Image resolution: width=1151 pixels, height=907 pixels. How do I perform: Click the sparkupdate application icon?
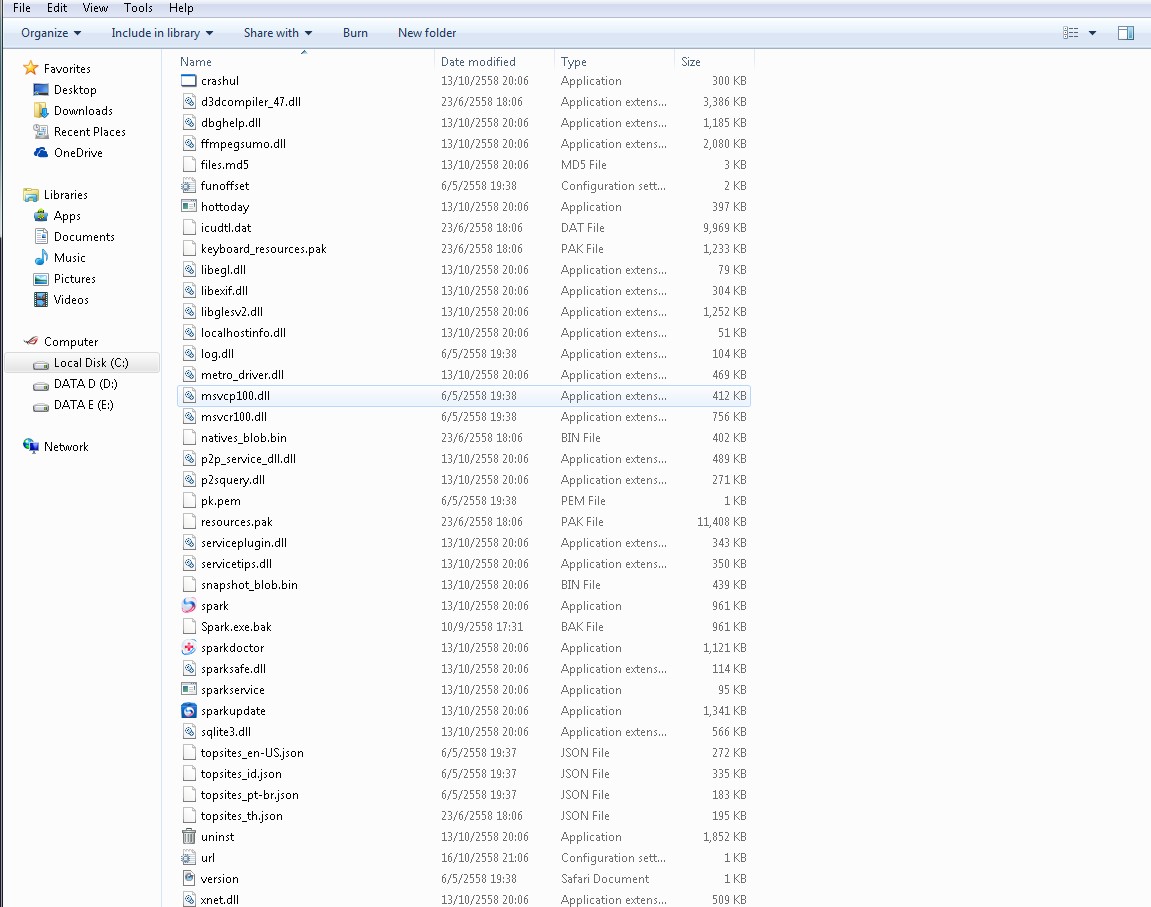click(189, 711)
